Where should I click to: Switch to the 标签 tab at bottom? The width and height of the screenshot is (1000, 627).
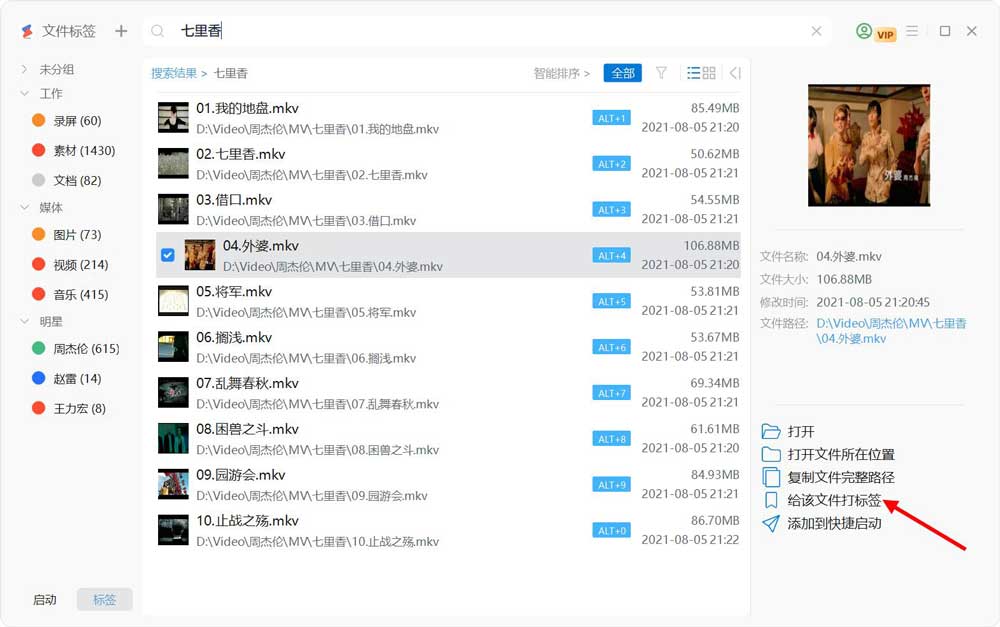pos(104,599)
